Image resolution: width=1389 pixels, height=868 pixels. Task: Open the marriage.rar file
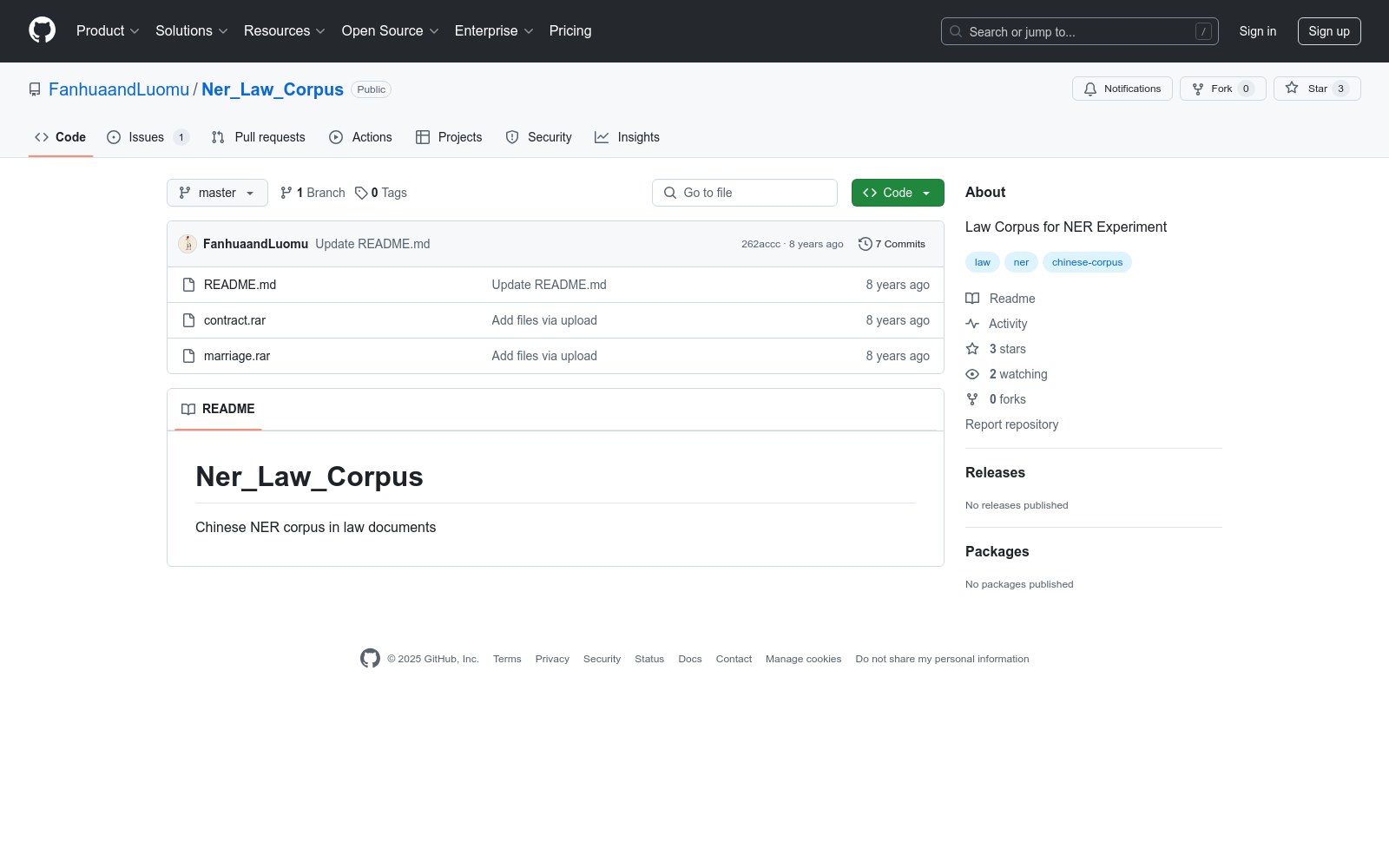(237, 356)
